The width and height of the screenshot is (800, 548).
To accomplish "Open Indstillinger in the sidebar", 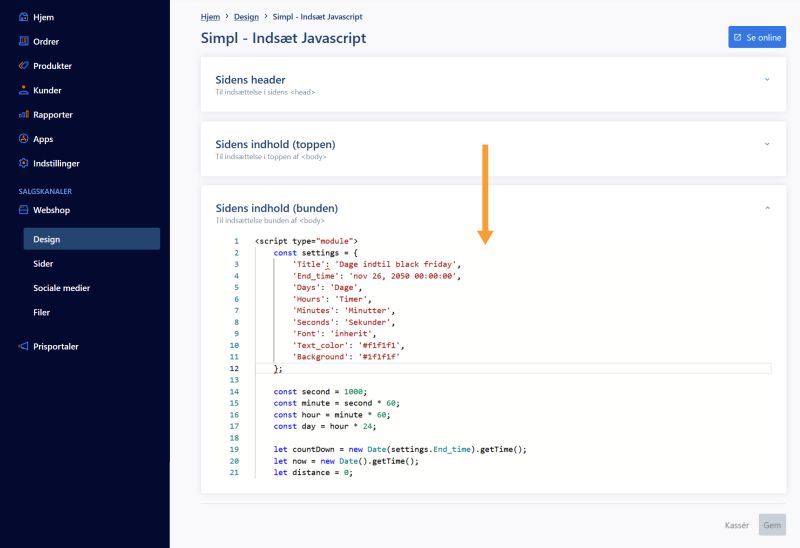I will [56, 163].
